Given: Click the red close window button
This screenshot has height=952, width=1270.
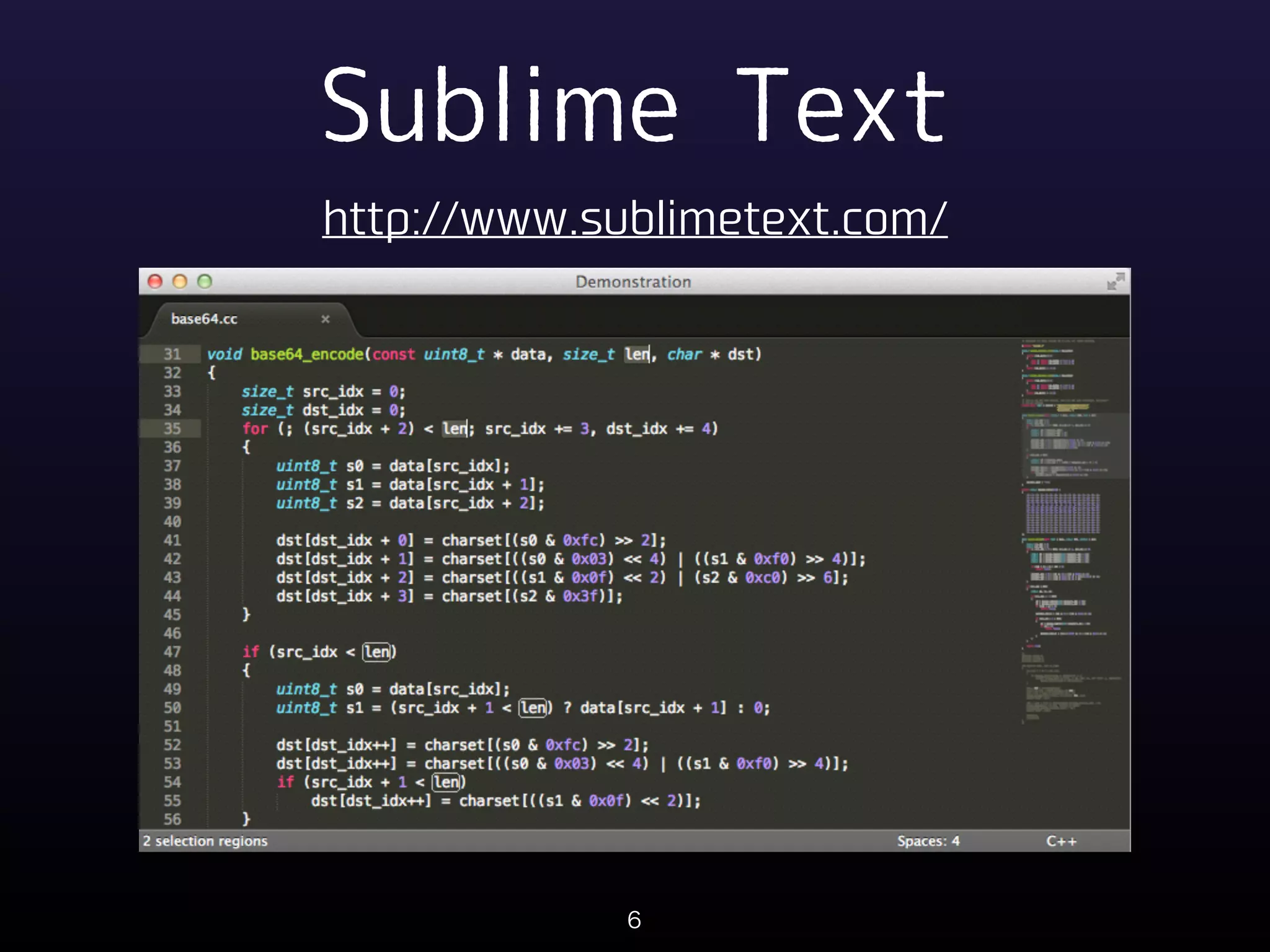Looking at the screenshot, I should [155, 282].
